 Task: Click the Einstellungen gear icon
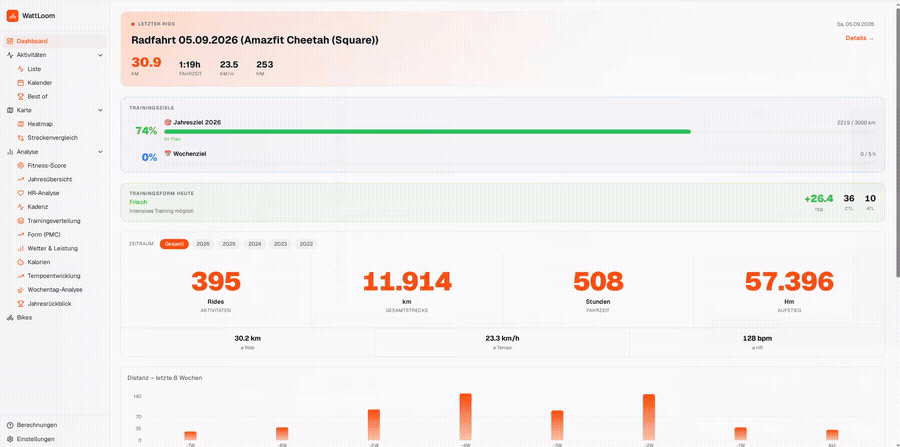click(10, 439)
